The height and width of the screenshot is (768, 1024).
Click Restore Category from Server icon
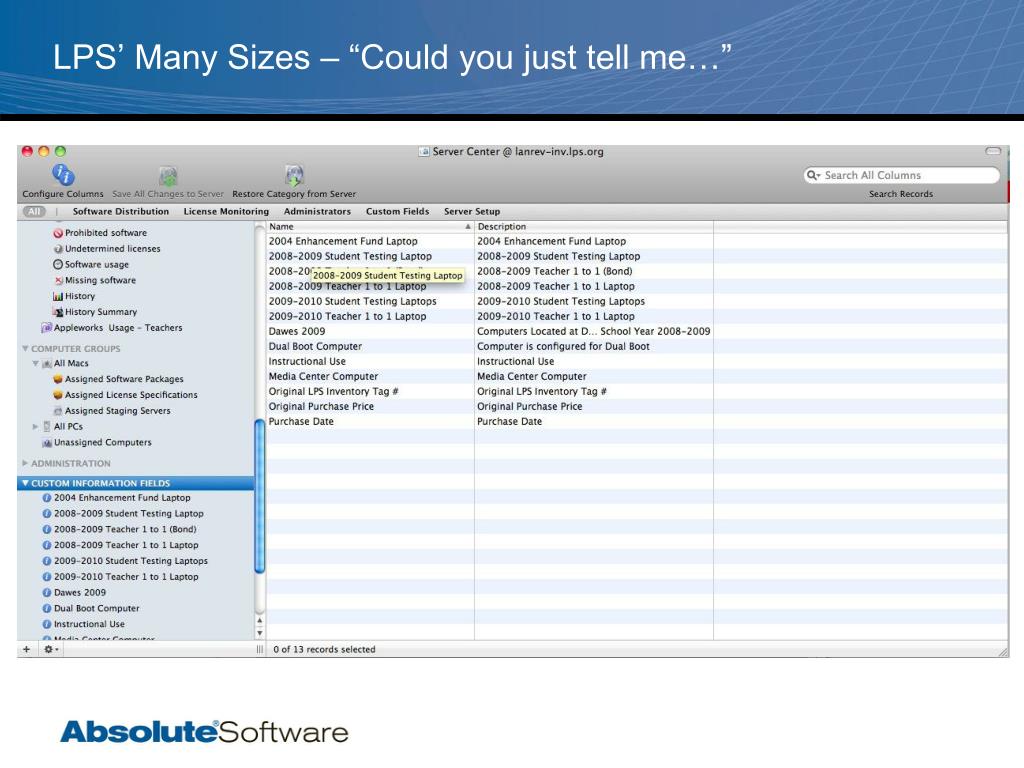click(x=294, y=175)
